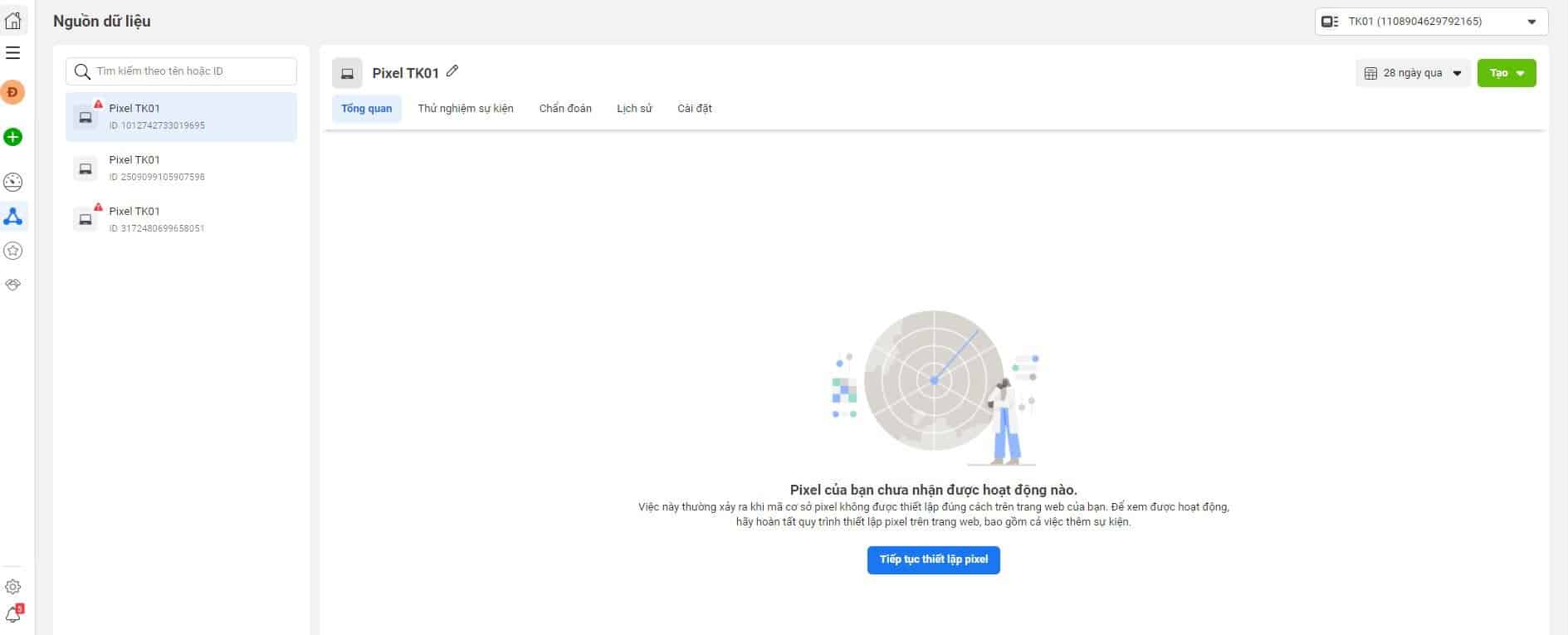The width and height of the screenshot is (1568, 635).
Task: Open the handshake partner icon
Action: coord(13,285)
